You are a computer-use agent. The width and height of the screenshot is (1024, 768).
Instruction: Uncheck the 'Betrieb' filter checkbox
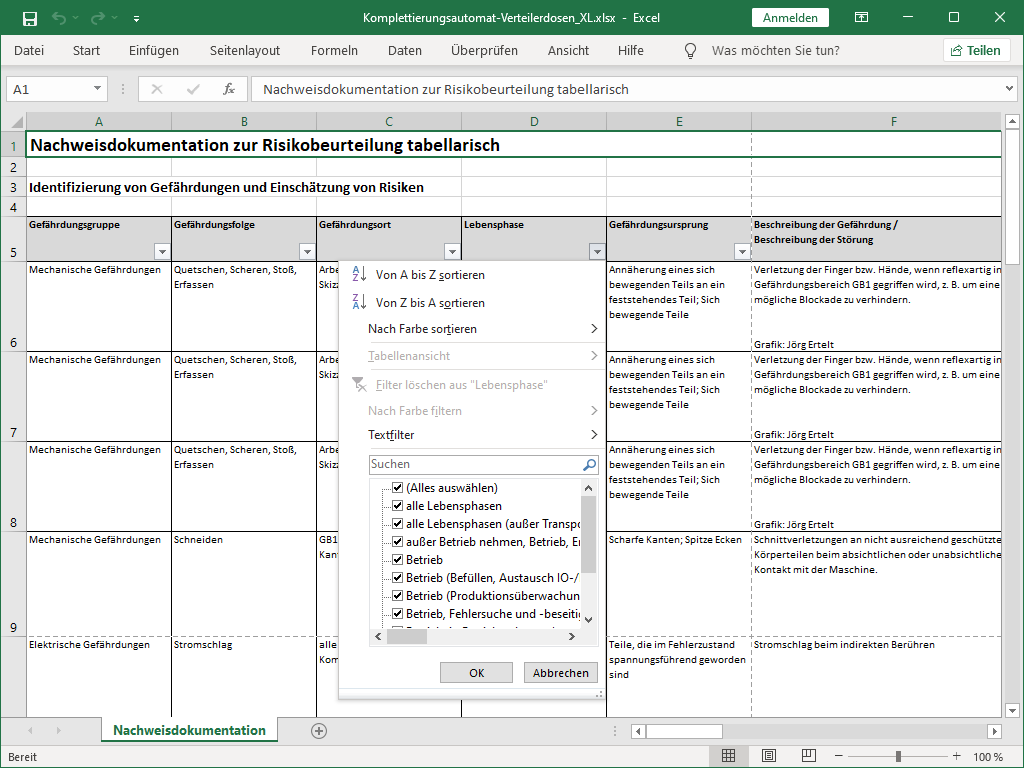tap(397, 560)
